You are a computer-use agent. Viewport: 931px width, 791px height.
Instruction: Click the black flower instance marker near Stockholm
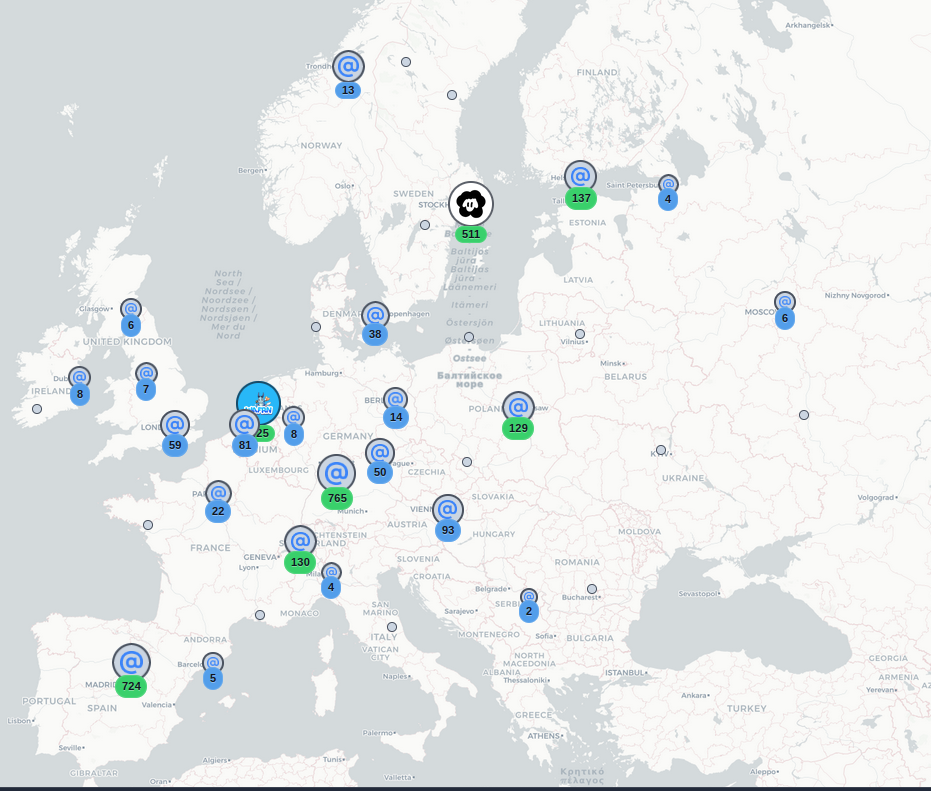(x=471, y=204)
